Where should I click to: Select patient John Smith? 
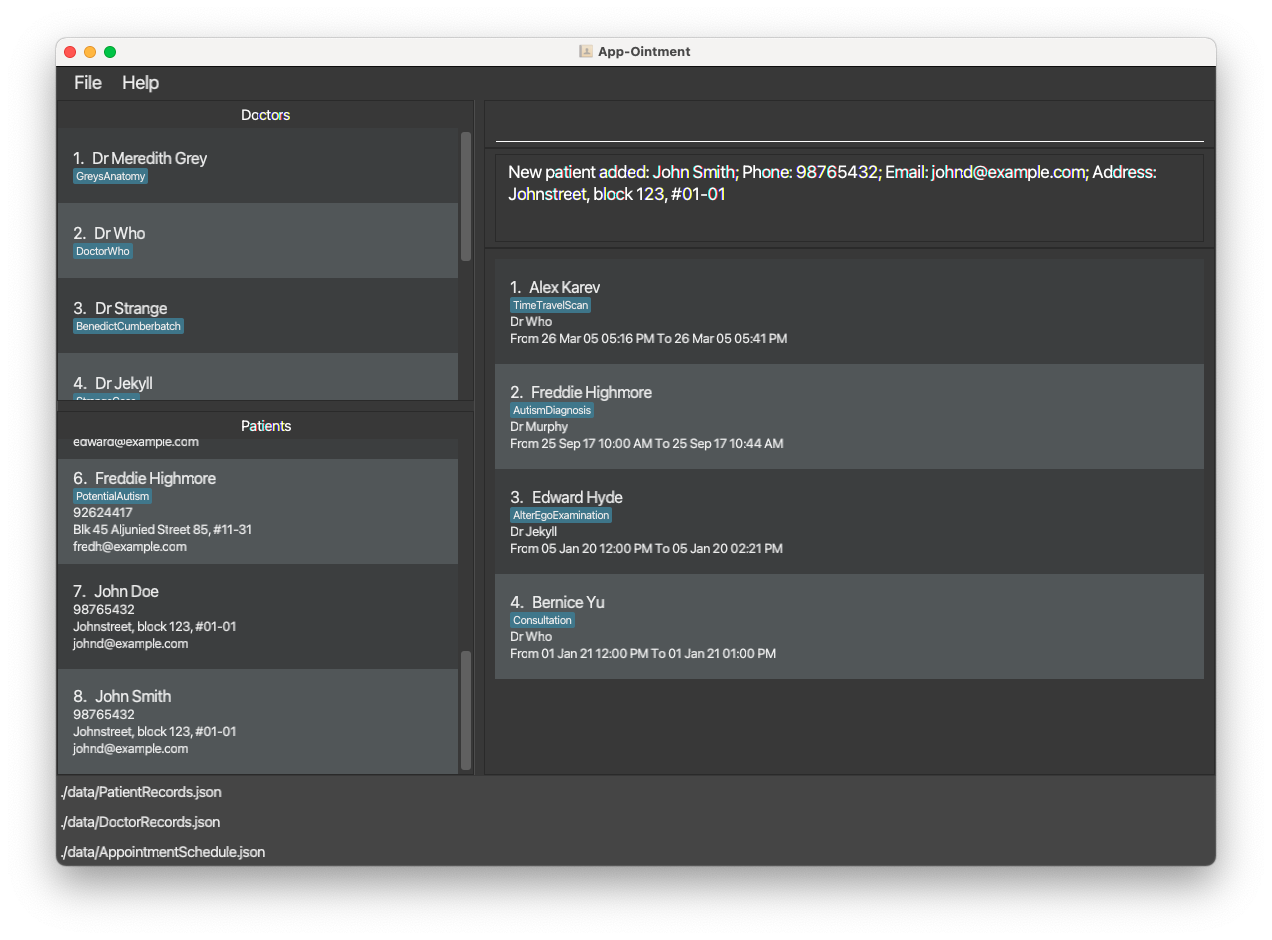point(258,721)
